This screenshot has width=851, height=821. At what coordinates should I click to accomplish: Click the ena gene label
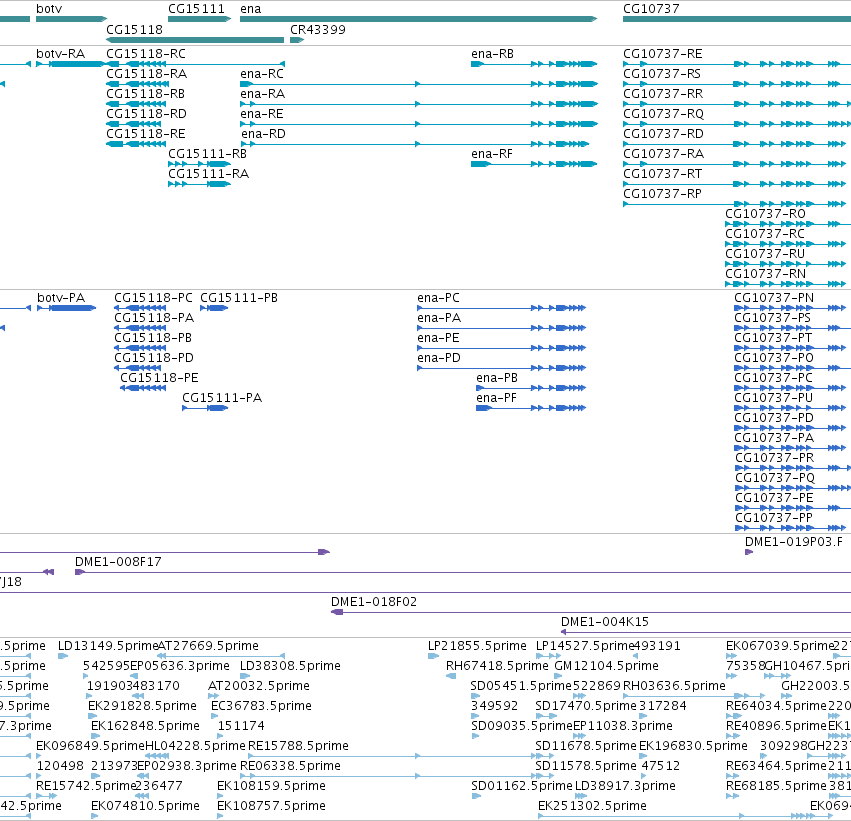click(x=251, y=9)
